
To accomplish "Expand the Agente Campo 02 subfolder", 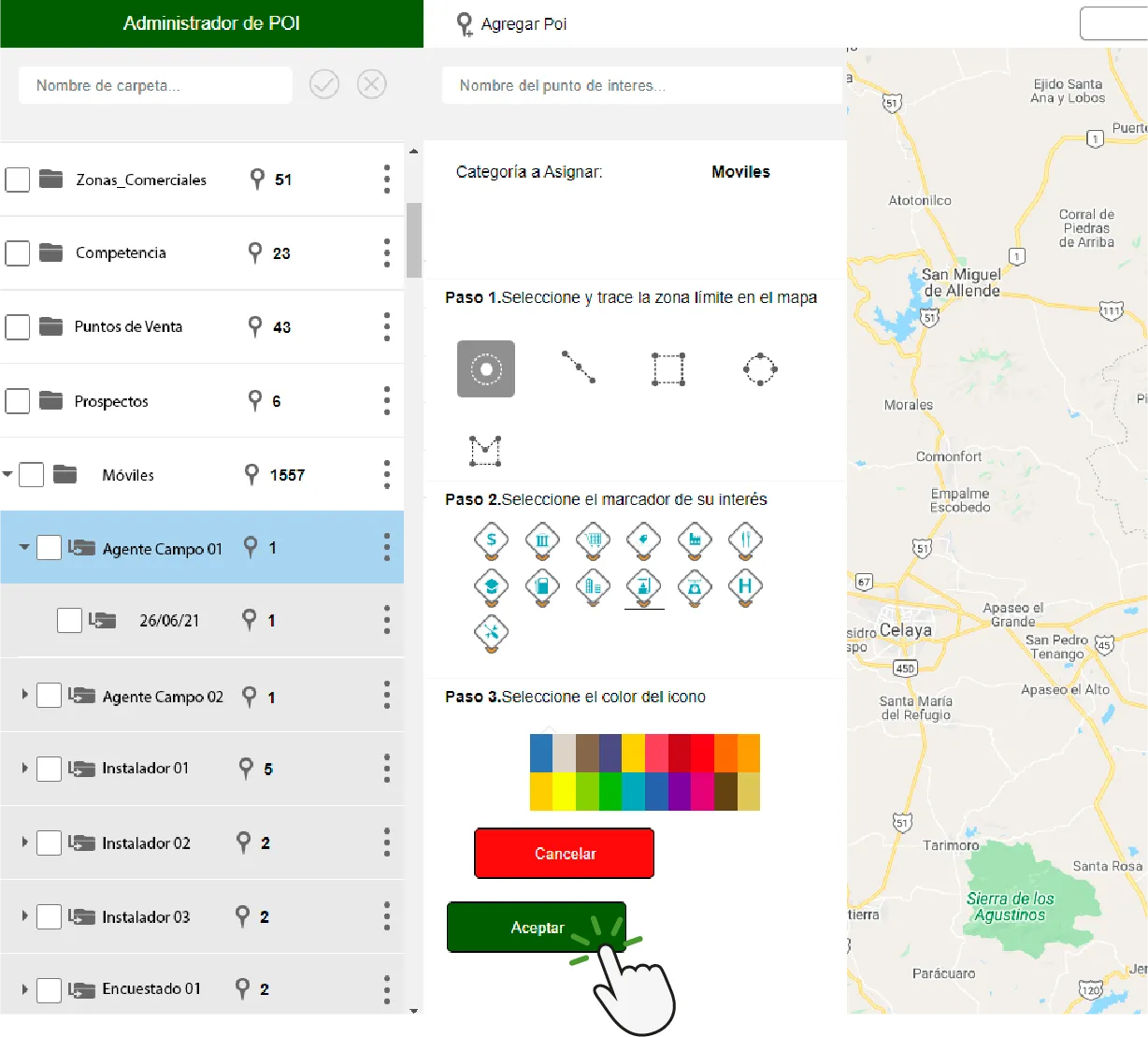I will click(x=24, y=695).
